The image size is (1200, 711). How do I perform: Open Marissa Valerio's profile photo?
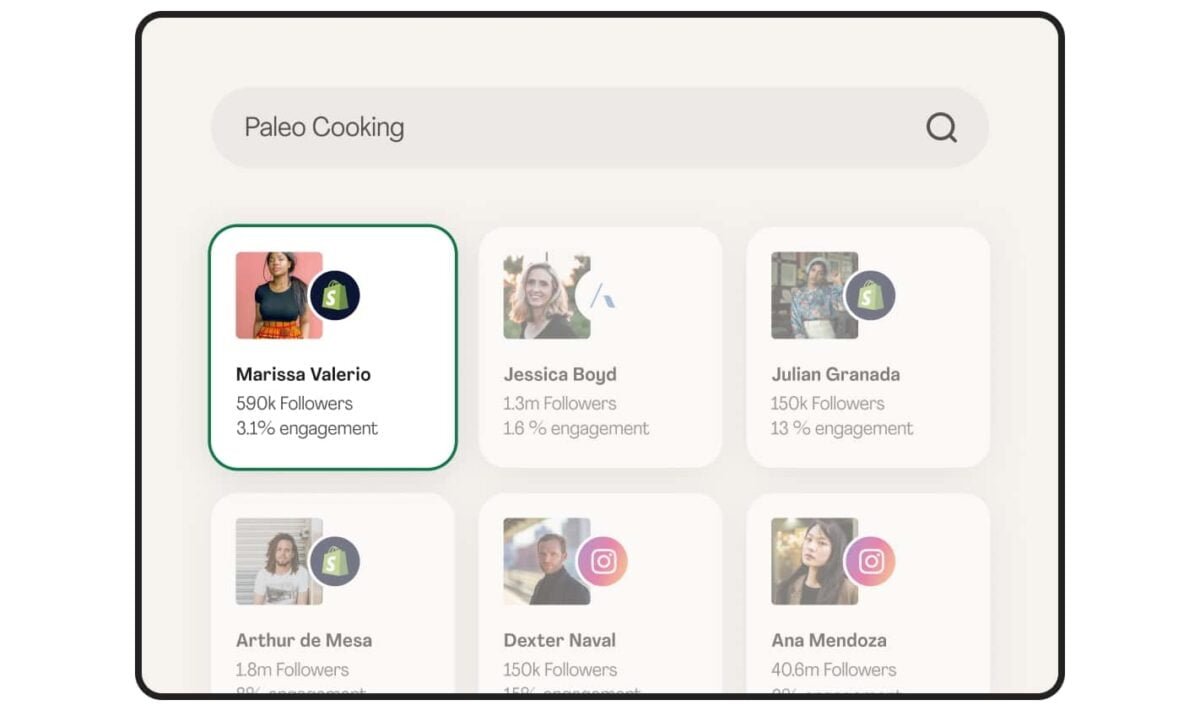pyautogui.click(x=272, y=295)
